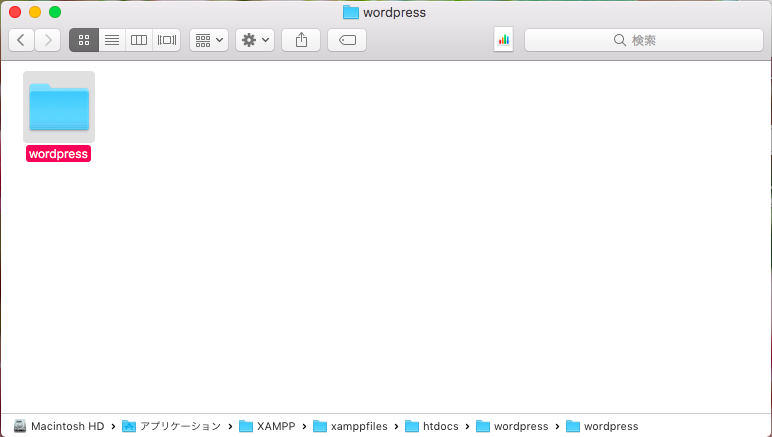Go to htdocs in path bar
Viewport: 772px width, 437px height.
coord(432,426)
